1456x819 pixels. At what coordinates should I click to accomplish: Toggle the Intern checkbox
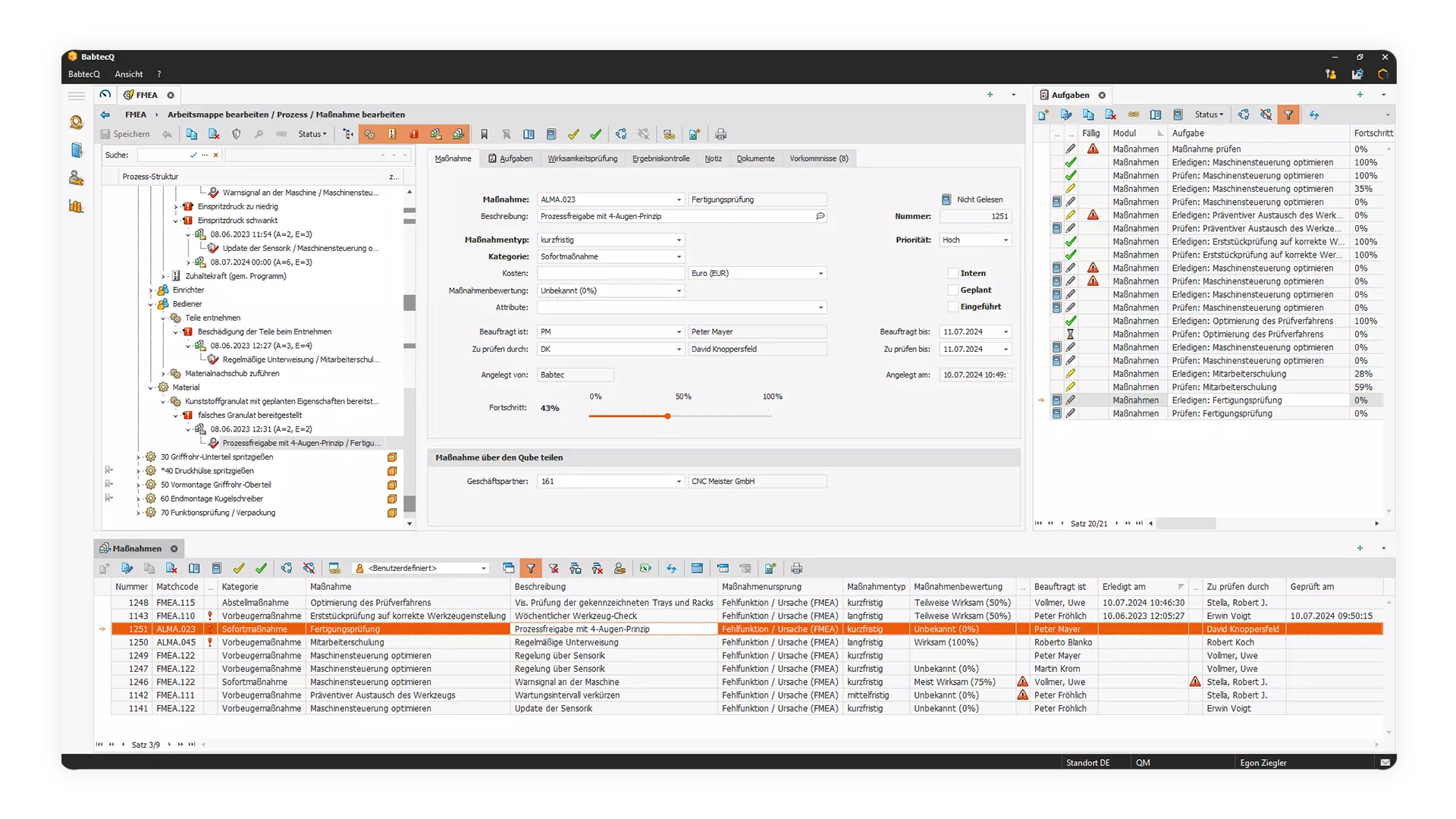(952, 273)
